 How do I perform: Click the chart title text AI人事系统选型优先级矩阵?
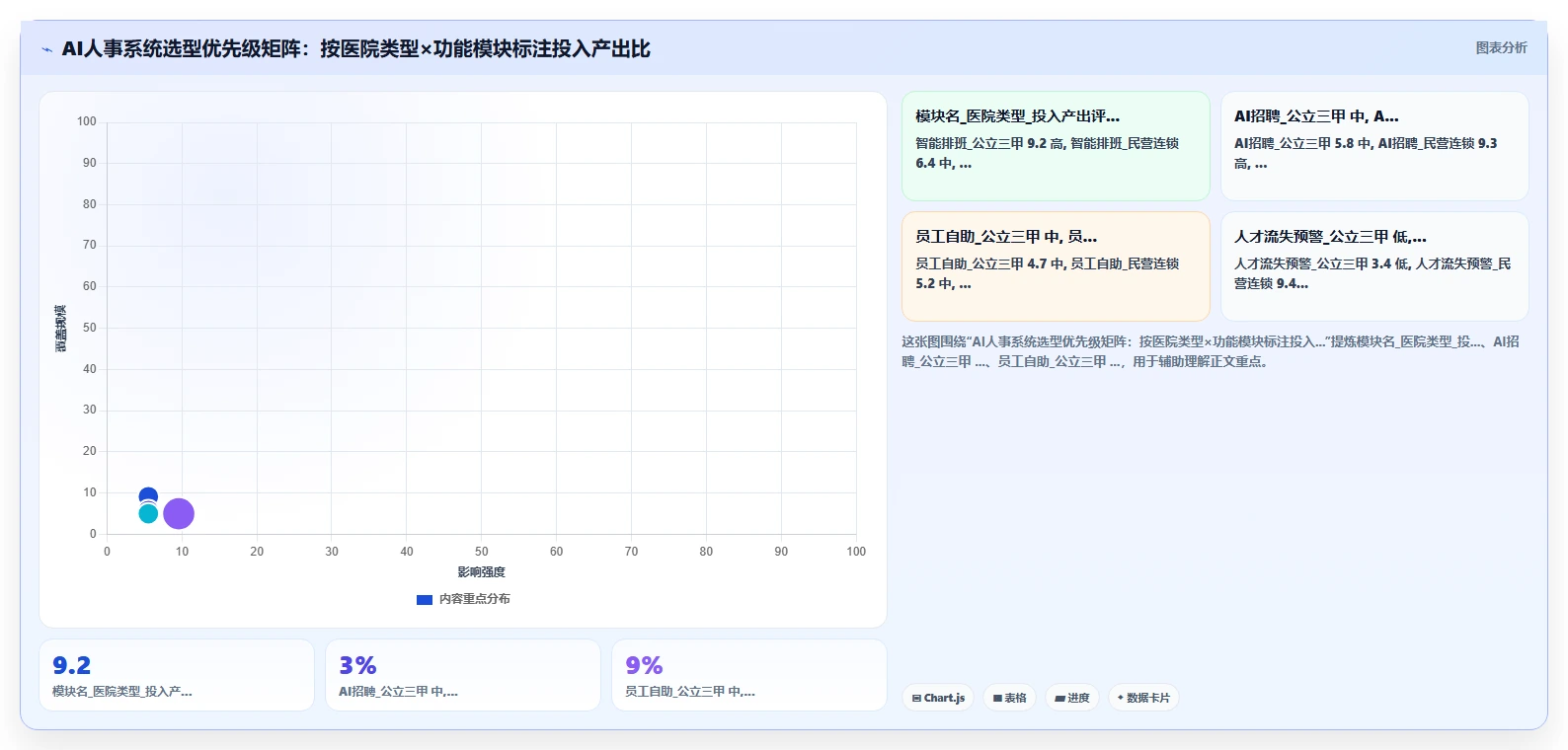(x=356, y=48)
